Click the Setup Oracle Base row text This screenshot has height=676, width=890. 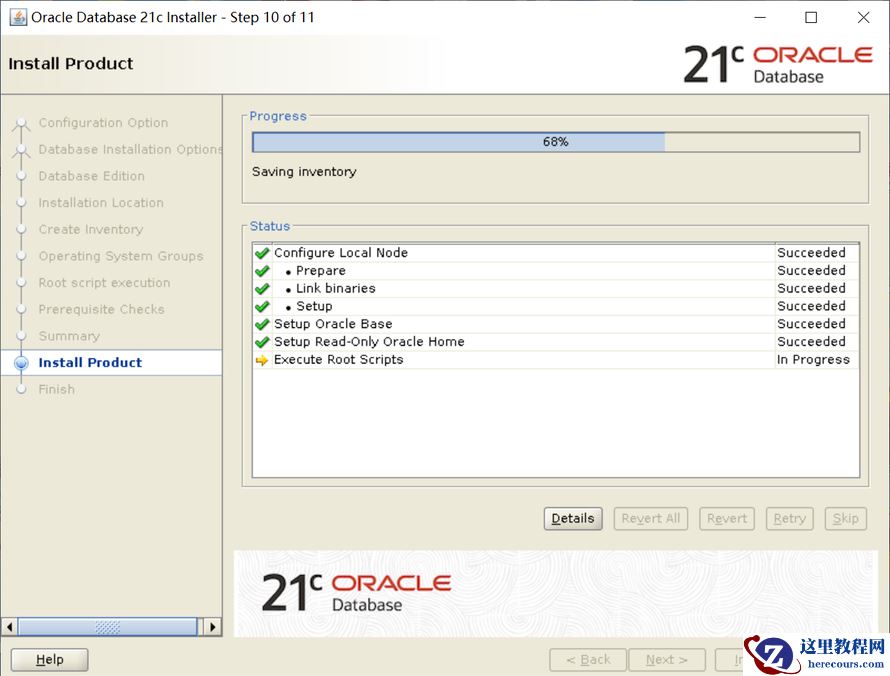tap(333, 324)
